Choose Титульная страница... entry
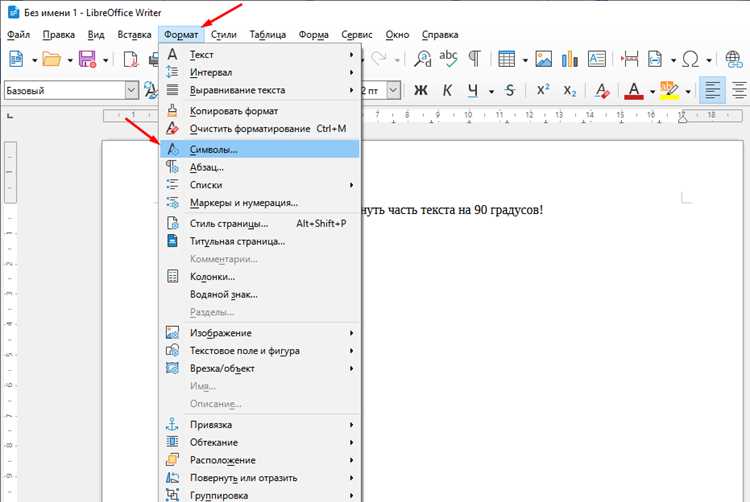 (x=260, y=241)
